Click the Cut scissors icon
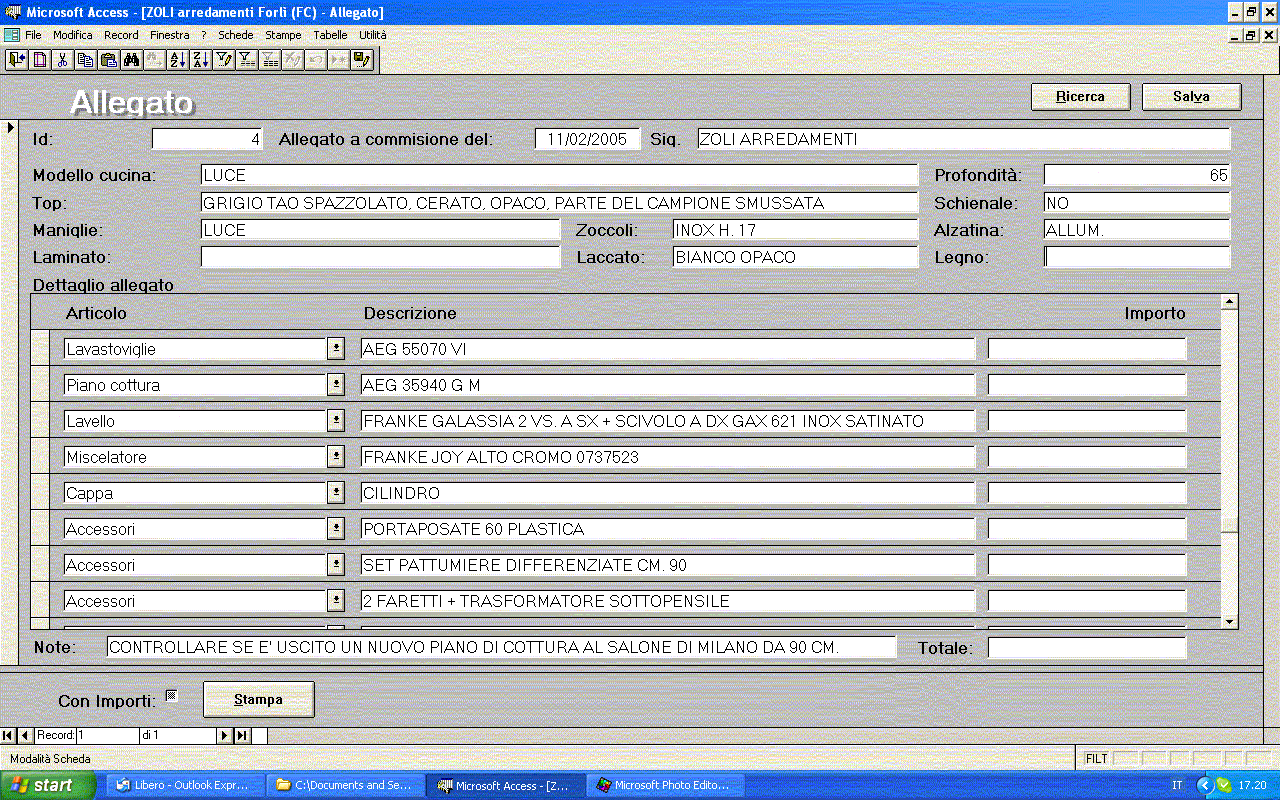 click(x=63, y=60)
